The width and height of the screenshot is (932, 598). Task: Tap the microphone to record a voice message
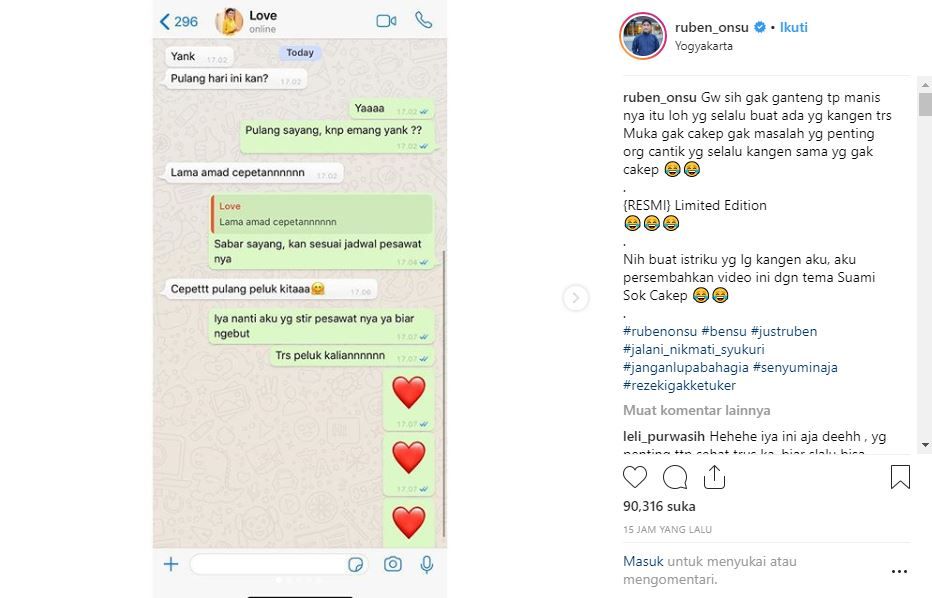[x=427, y=564]
